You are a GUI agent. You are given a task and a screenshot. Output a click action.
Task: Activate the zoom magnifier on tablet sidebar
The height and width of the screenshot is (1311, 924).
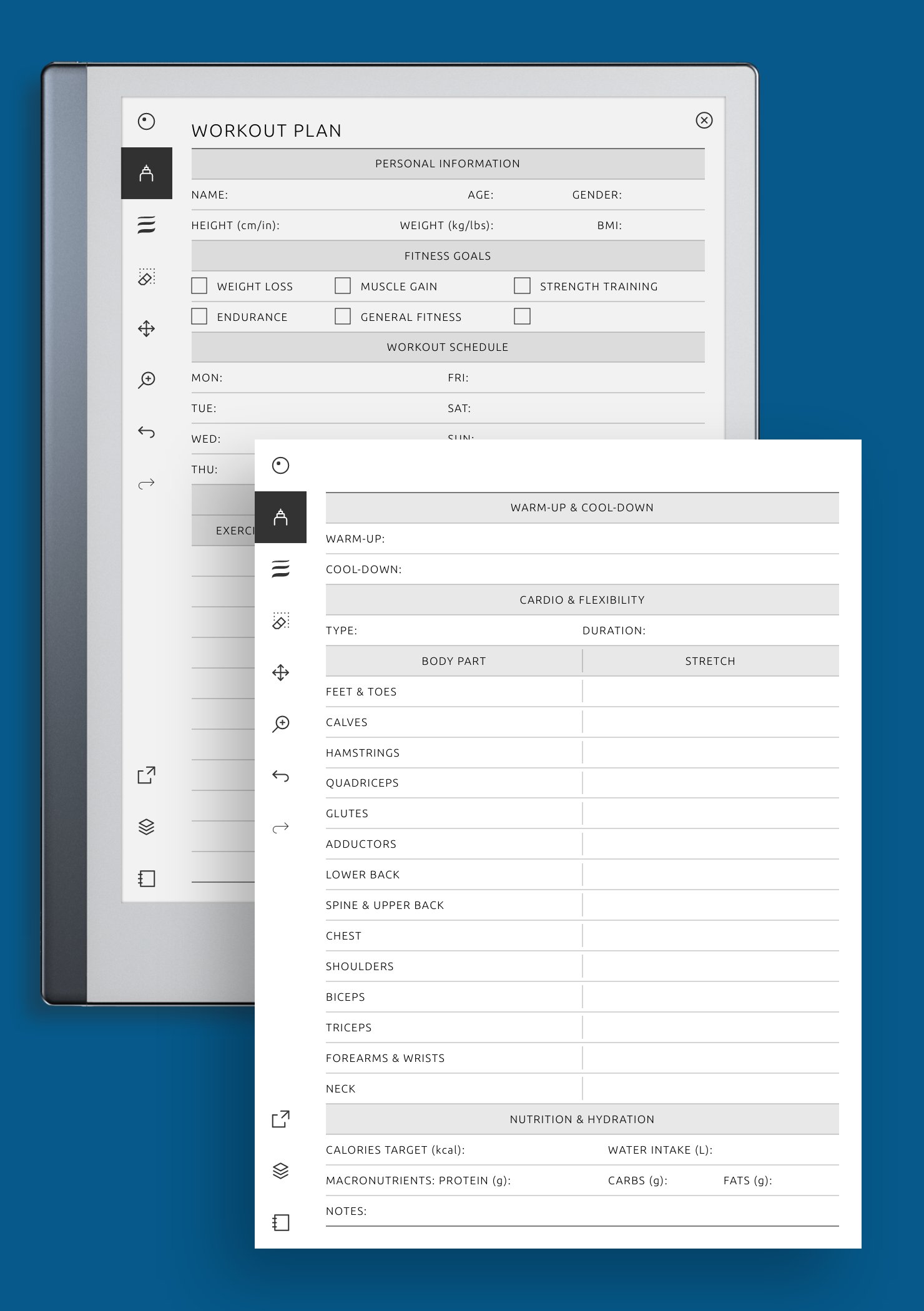(x=147, y=380)
